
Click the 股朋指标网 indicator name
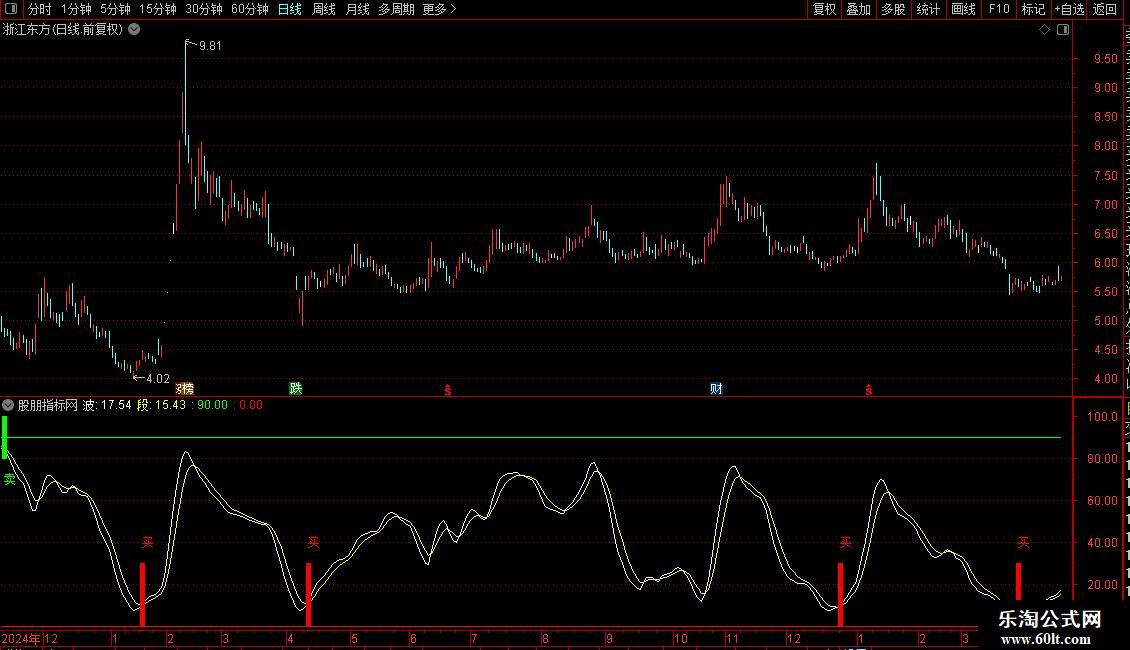coord(48,405)
